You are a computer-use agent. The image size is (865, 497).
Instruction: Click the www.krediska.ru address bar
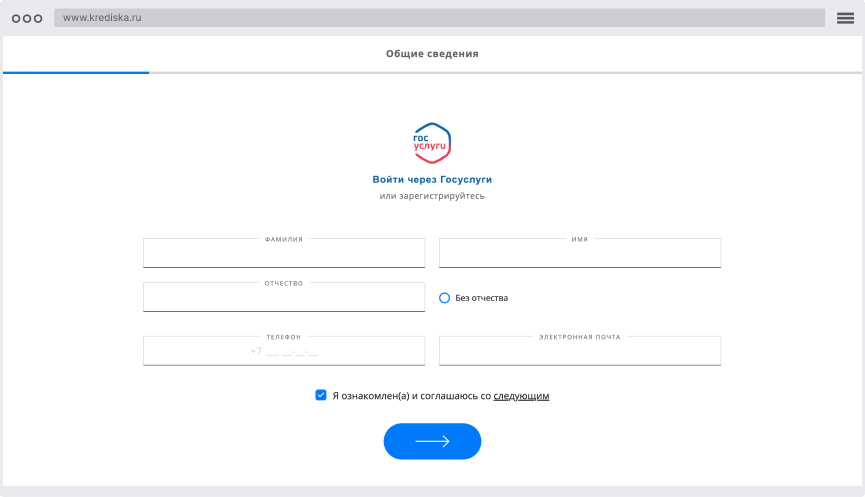point(440,18)
